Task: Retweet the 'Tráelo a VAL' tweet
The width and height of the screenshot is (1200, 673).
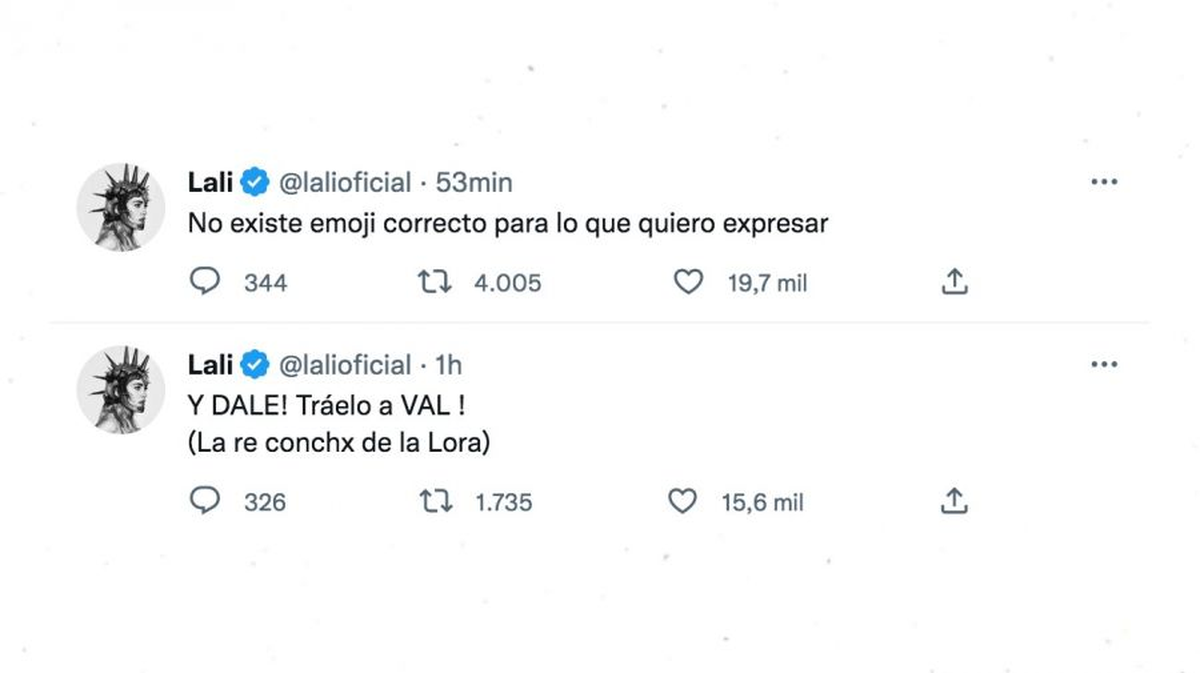Action: click(x=434, y=501)
